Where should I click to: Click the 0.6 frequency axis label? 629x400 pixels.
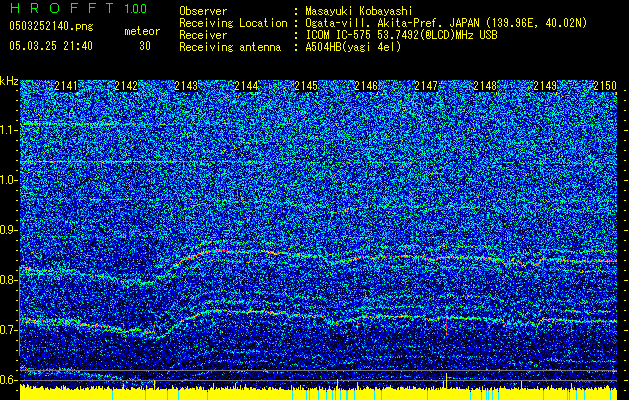click(8, 380)
